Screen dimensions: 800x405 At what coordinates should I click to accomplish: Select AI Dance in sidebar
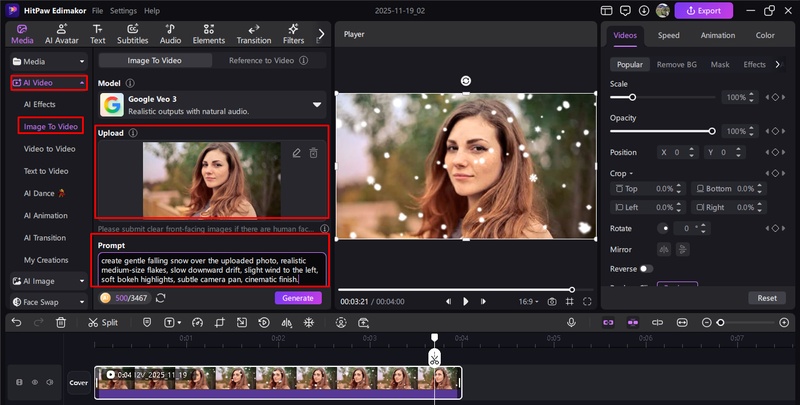(x=44, y=193)
